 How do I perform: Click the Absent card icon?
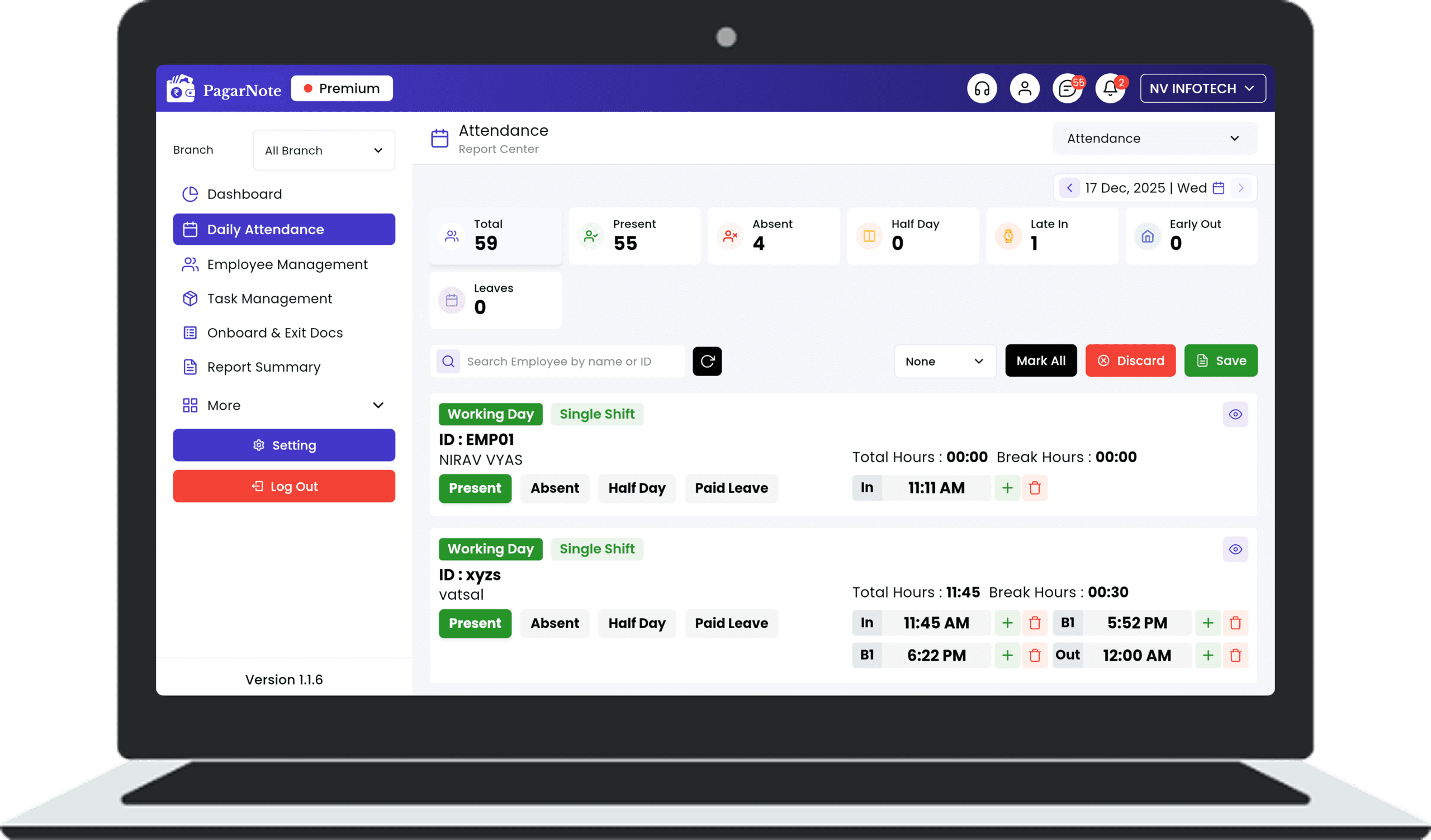[730, 235]
